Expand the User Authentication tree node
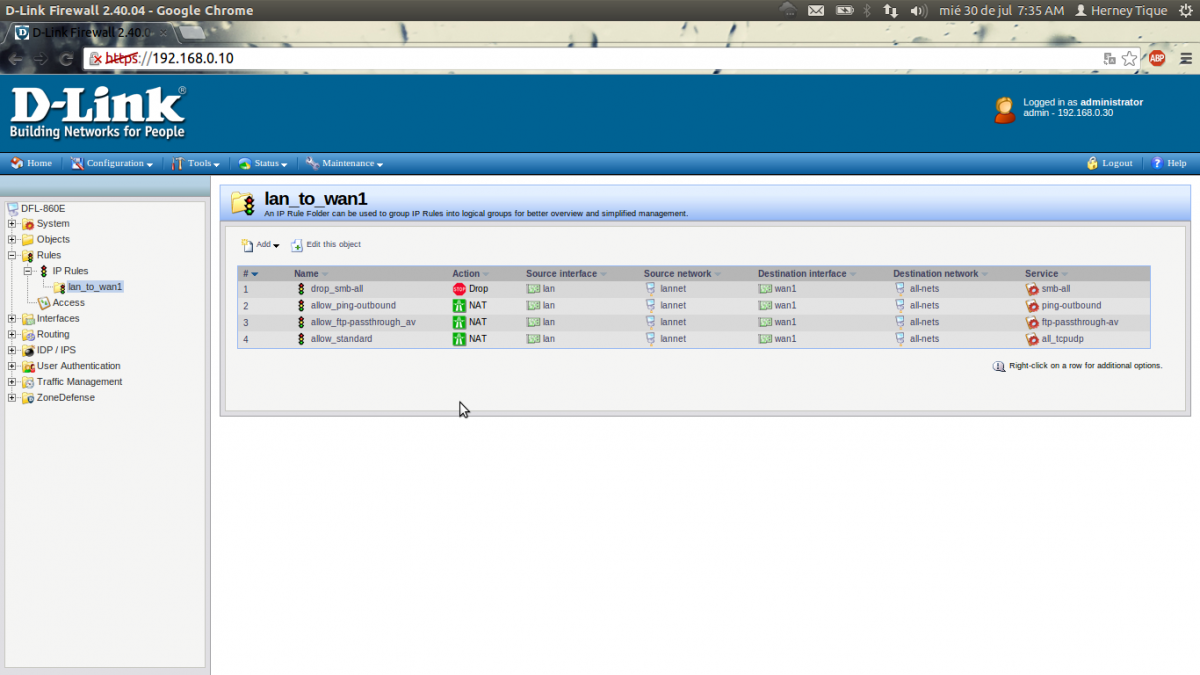The height and width of the screenshot is (675, 1200). 12,366
